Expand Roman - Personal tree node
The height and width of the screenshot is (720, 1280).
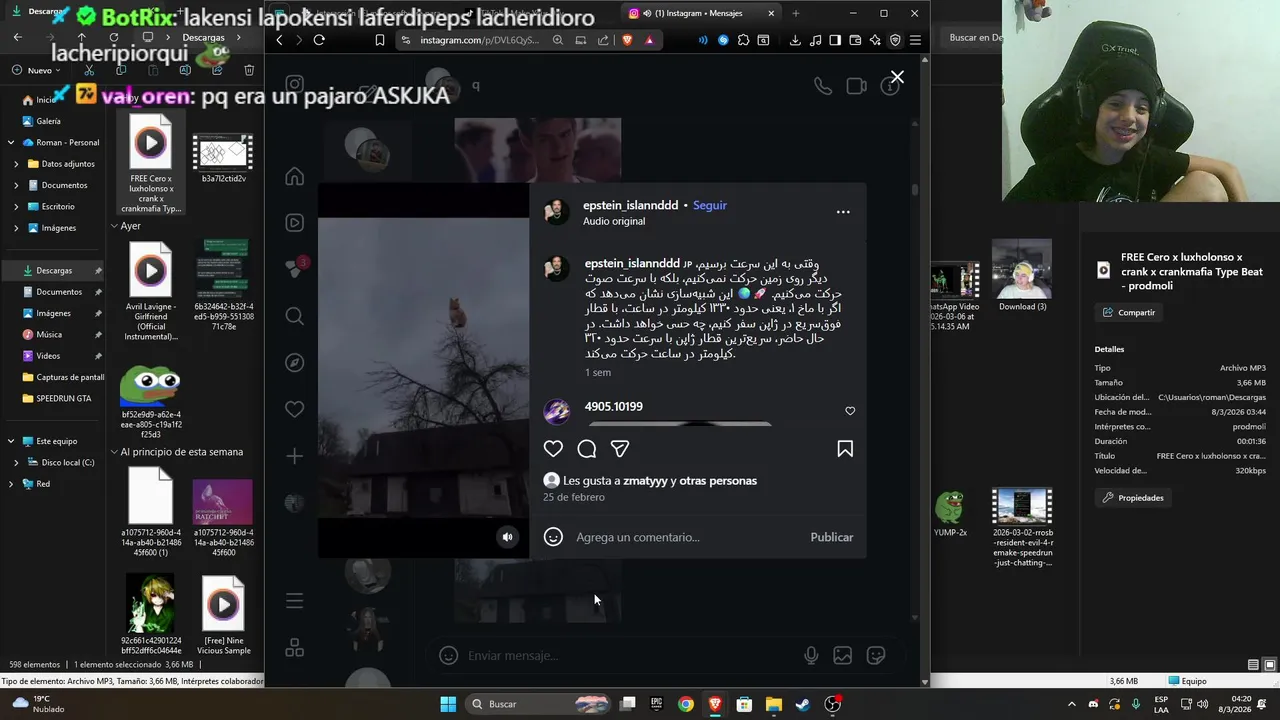(12, 142)
